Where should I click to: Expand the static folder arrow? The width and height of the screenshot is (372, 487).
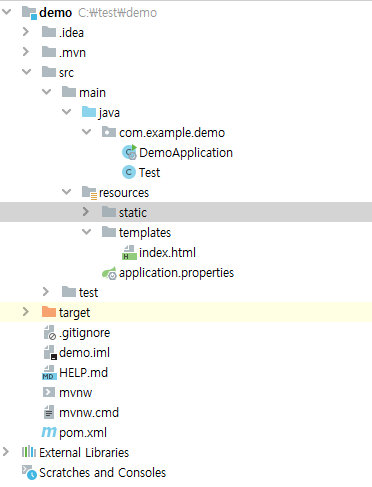86,212
